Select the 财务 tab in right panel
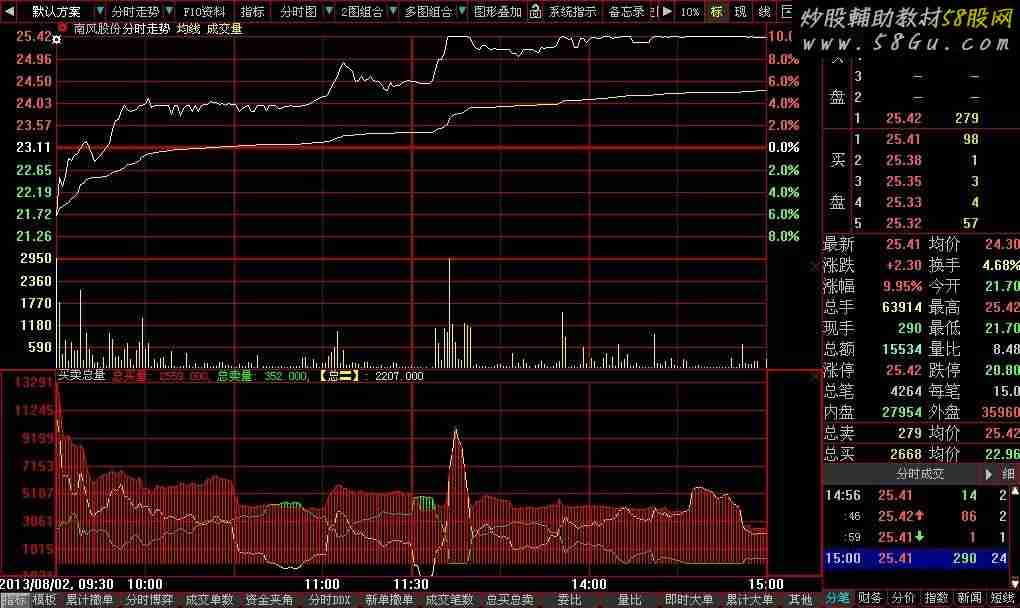The width and height of the screenshot is (1020, 608). [870, 598]
